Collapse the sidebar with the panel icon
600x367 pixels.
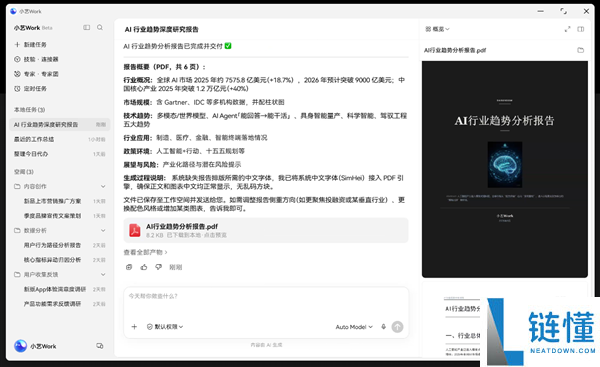[86, 28]
